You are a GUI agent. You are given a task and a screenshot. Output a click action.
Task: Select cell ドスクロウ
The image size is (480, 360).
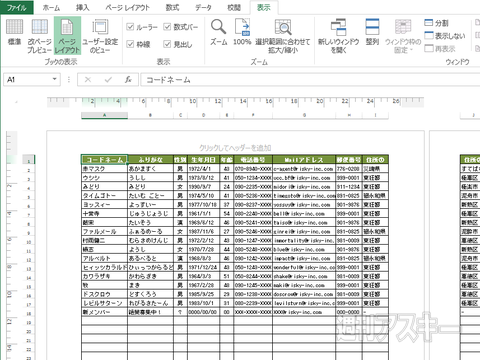coord(104,294)
